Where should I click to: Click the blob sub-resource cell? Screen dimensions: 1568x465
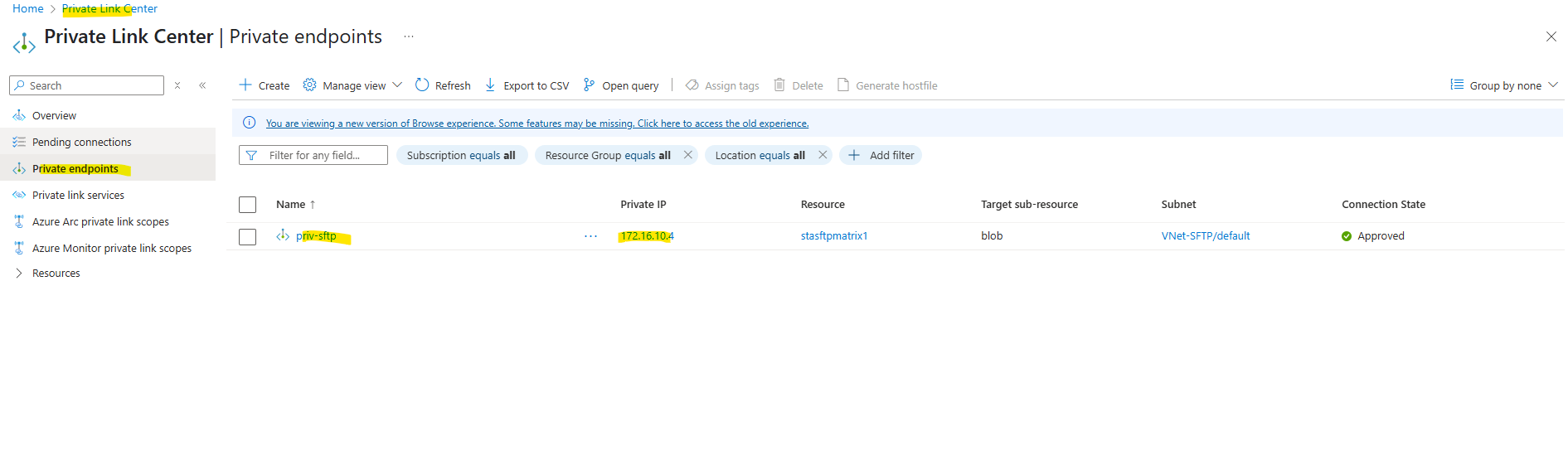(x=992, y=235)
